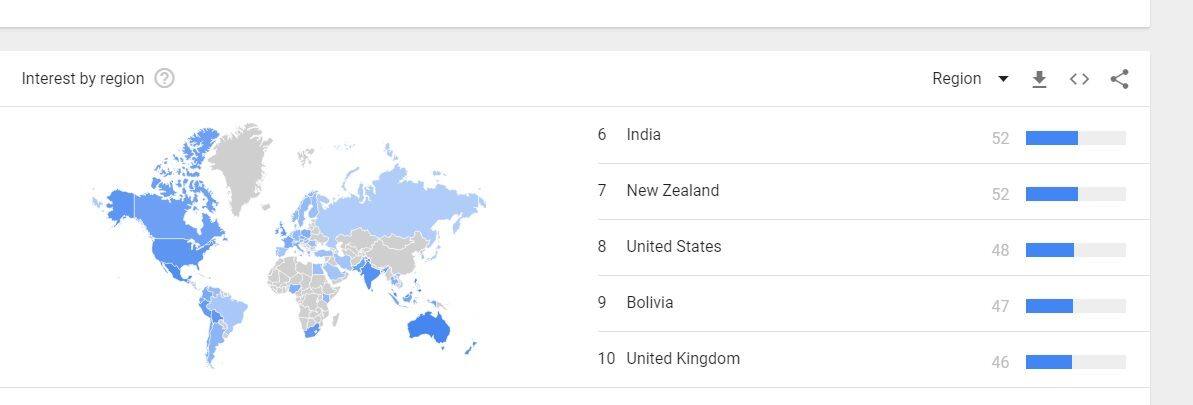Click the India interest bar
This screenshot has width=1193, height=405.
click(1076, 138)
